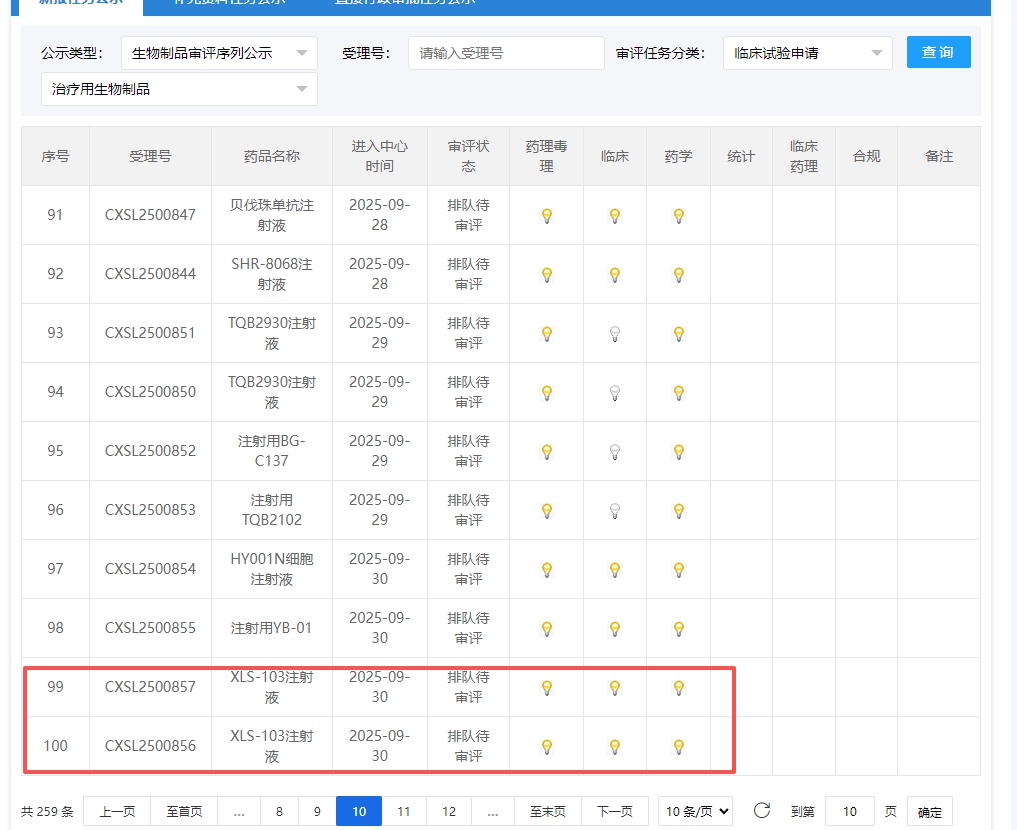Click the 药理毒理 bulb for 注射用YB-01

coord(547,628)
